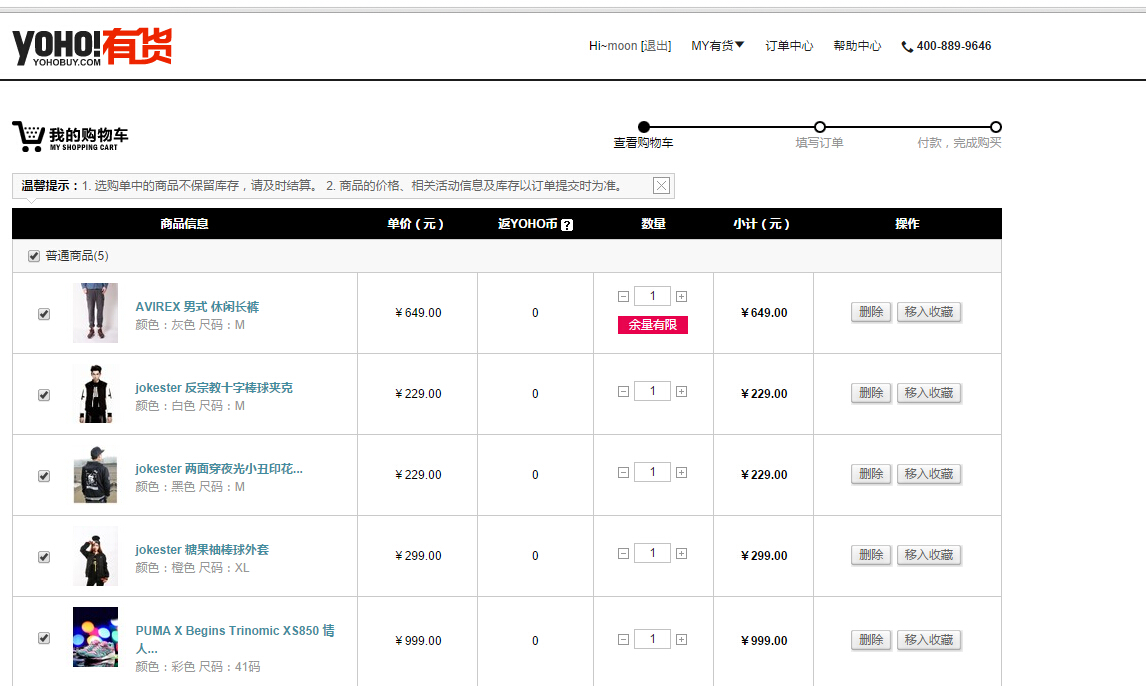Open the AVIREX 男式 休闲长裤 product link
This screenshot has height=686, width=1146.
pyautogui.click(x=197, y=307)
